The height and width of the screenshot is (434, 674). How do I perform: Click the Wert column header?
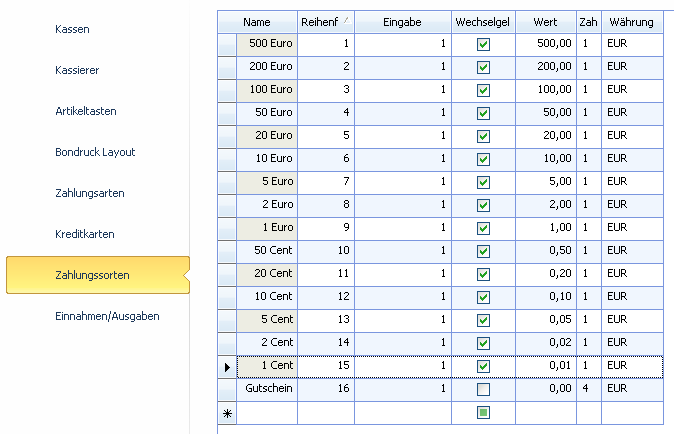[x=545, y=21]
